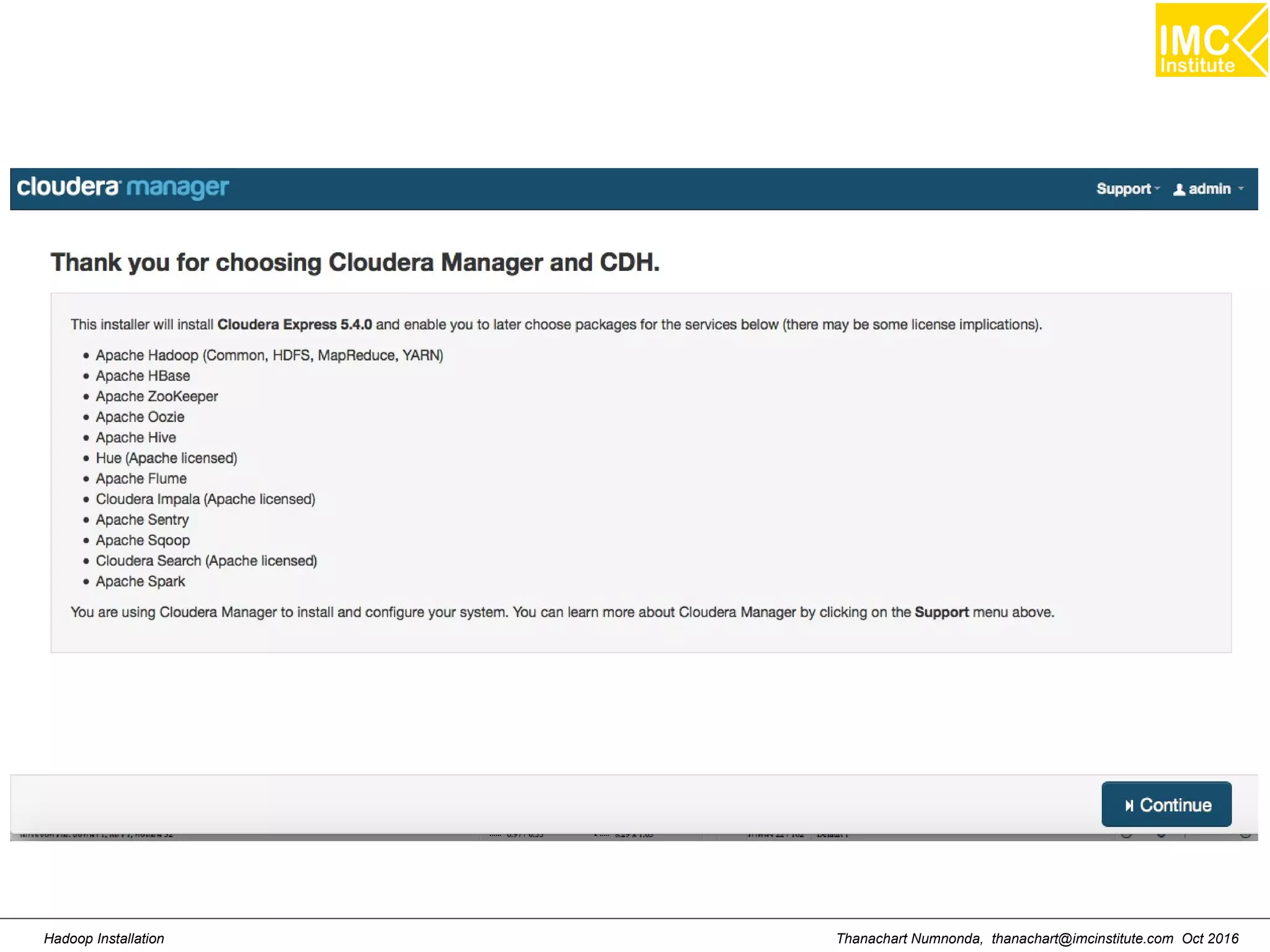Select the Apache Flume list item
1270x952 pixels.
(141, 478)
